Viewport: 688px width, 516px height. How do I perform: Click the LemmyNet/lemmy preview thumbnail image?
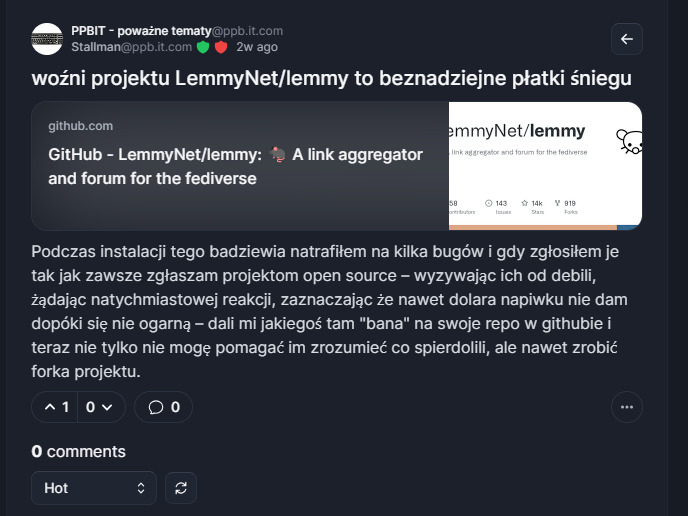pyautogui.click(x=545, y=166)
